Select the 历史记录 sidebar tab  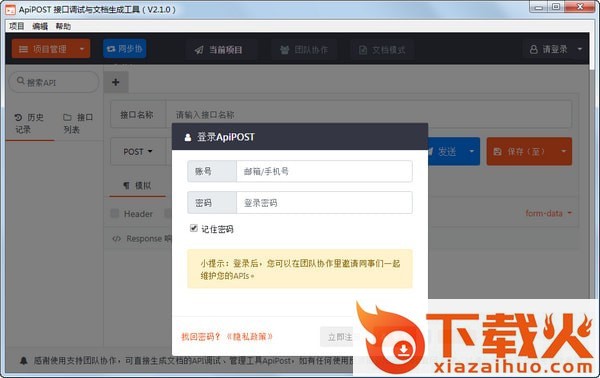point(29,123)
